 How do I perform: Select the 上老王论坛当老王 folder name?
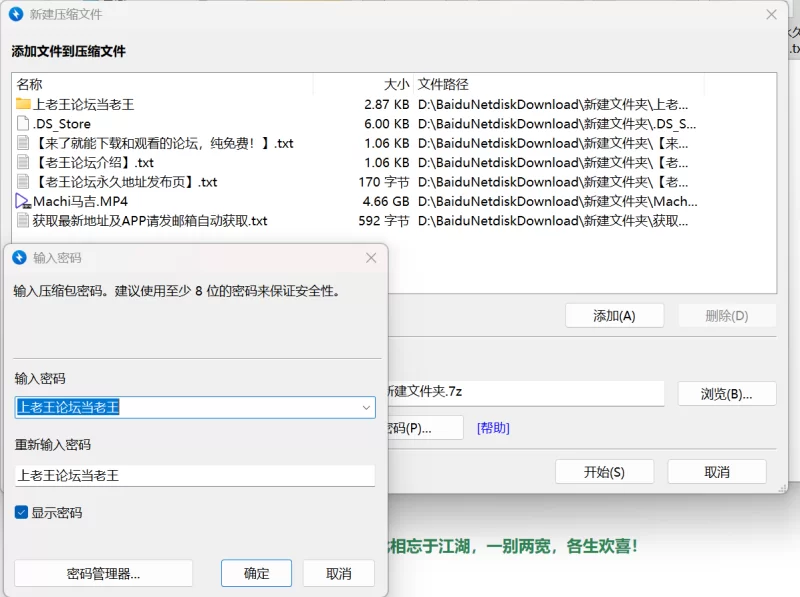click(83, 105)
